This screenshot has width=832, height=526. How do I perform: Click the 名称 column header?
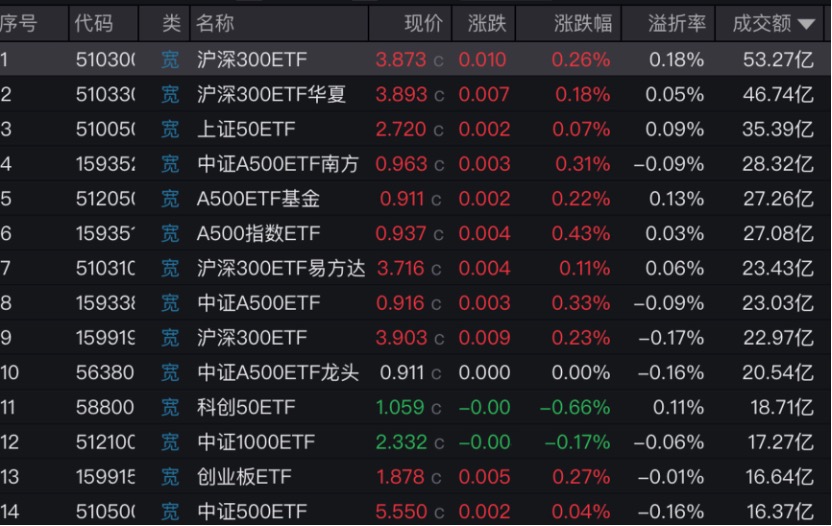[215, 23]
